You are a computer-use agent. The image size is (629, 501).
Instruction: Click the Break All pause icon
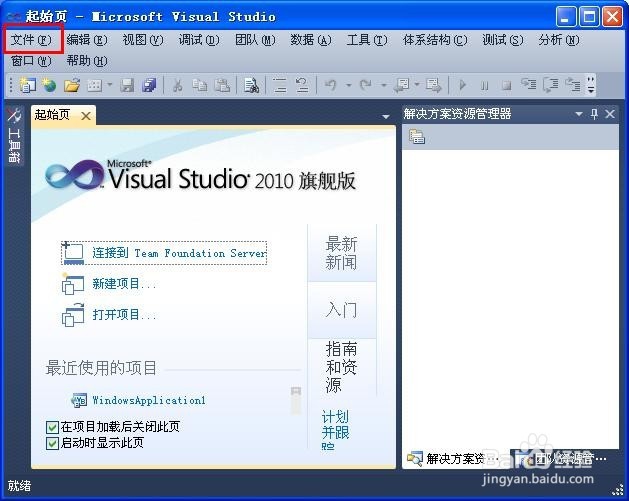point(485,85)
